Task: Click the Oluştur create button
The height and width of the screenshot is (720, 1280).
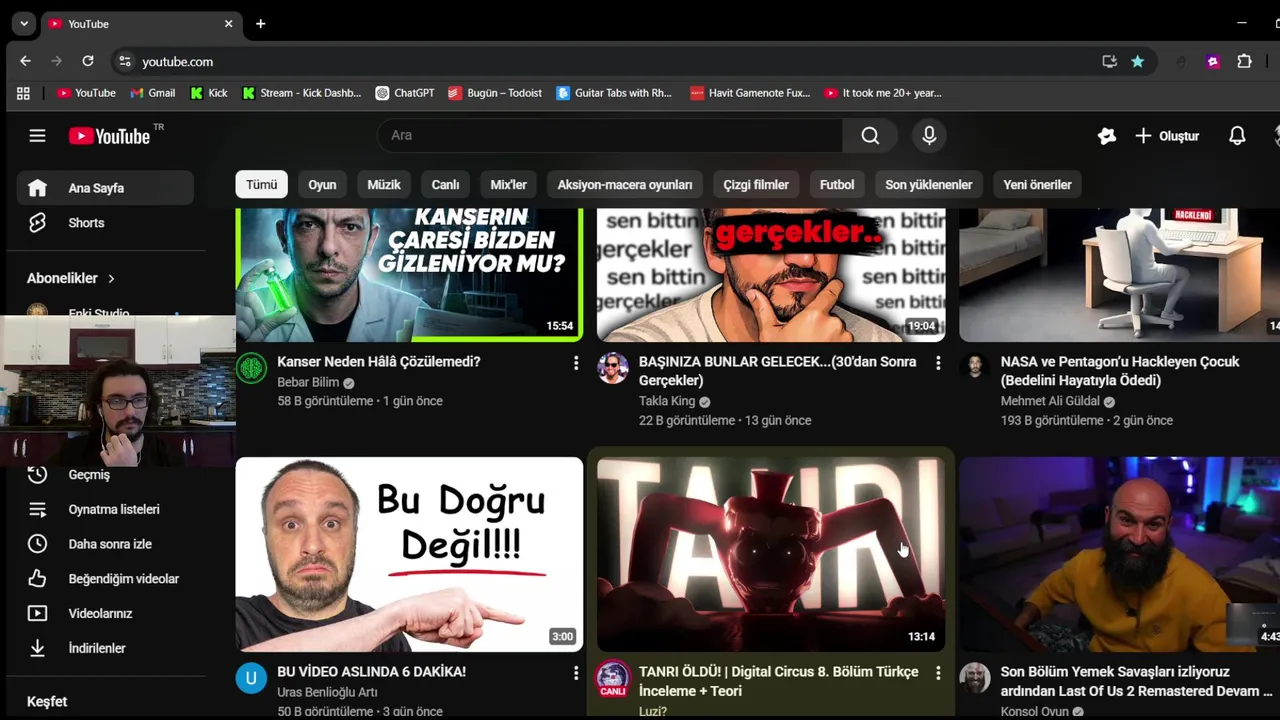Action: 1167,136
